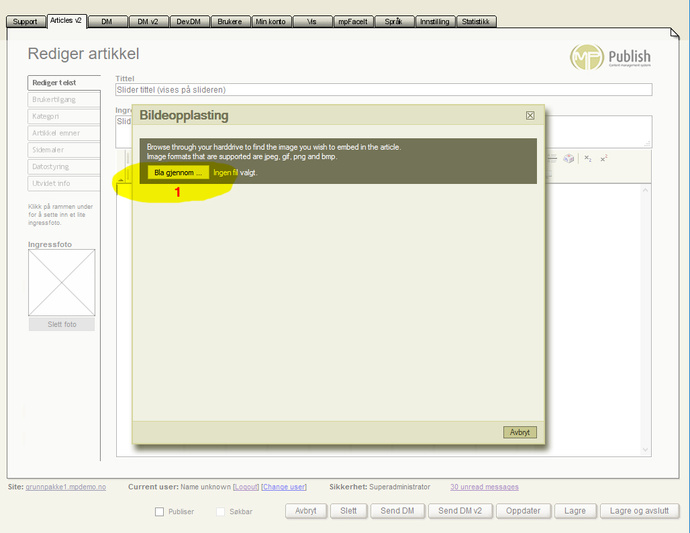Click the subscript icon in editor toolbar
Image resolution: width=690 pixels, height=533 pixels.
click(x=588, y=158)
